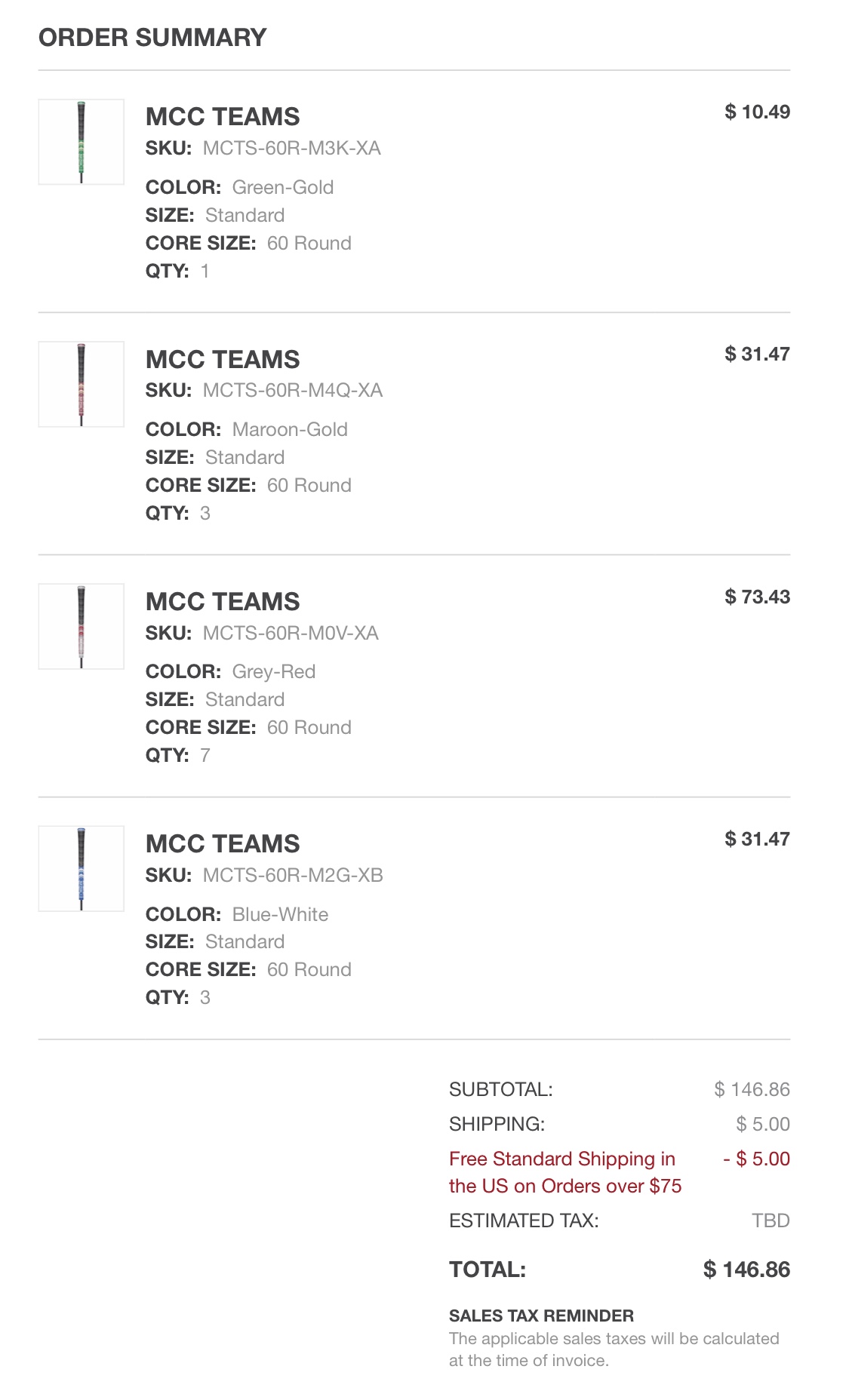Click the SKU MCTS-60R-M4Q-XA text
Image resolution: width=849 pixels, height=1400 pixels.
(x=292, y=390)
